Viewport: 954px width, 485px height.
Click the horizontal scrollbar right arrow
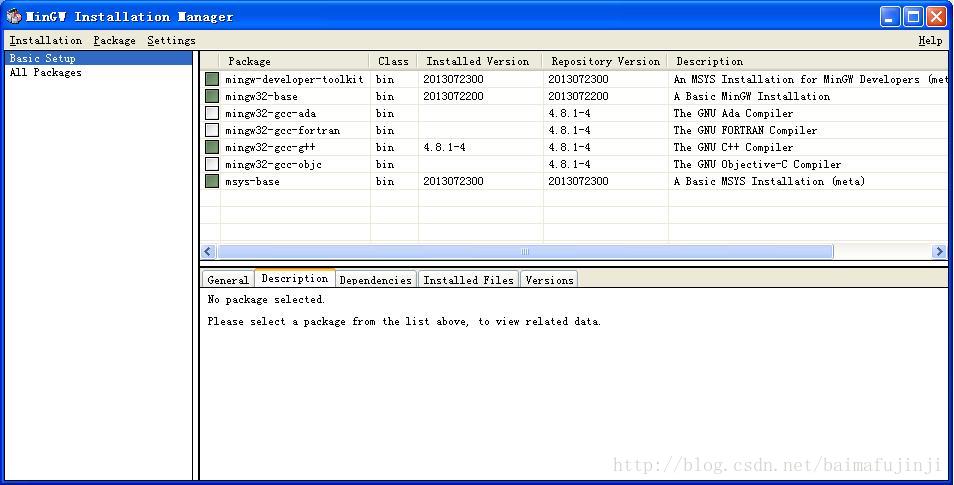939,251
